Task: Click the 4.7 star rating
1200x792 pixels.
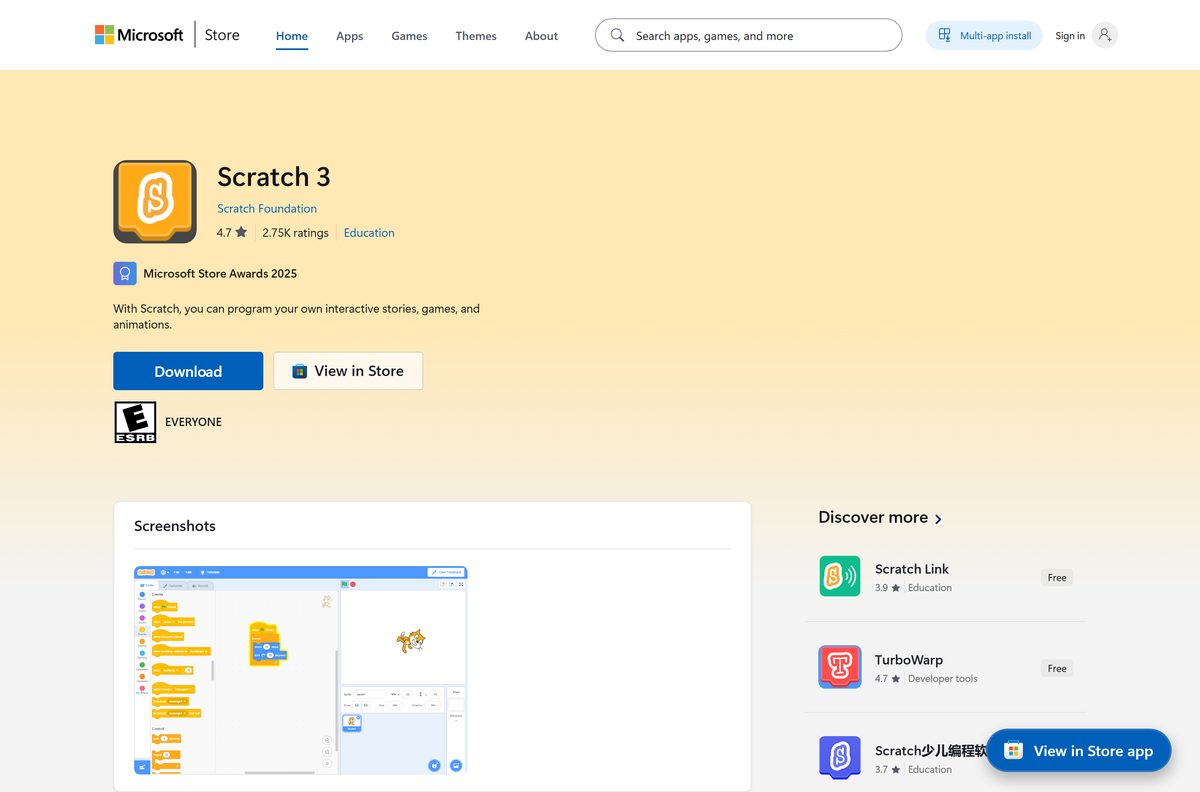Action: [232, 233]
